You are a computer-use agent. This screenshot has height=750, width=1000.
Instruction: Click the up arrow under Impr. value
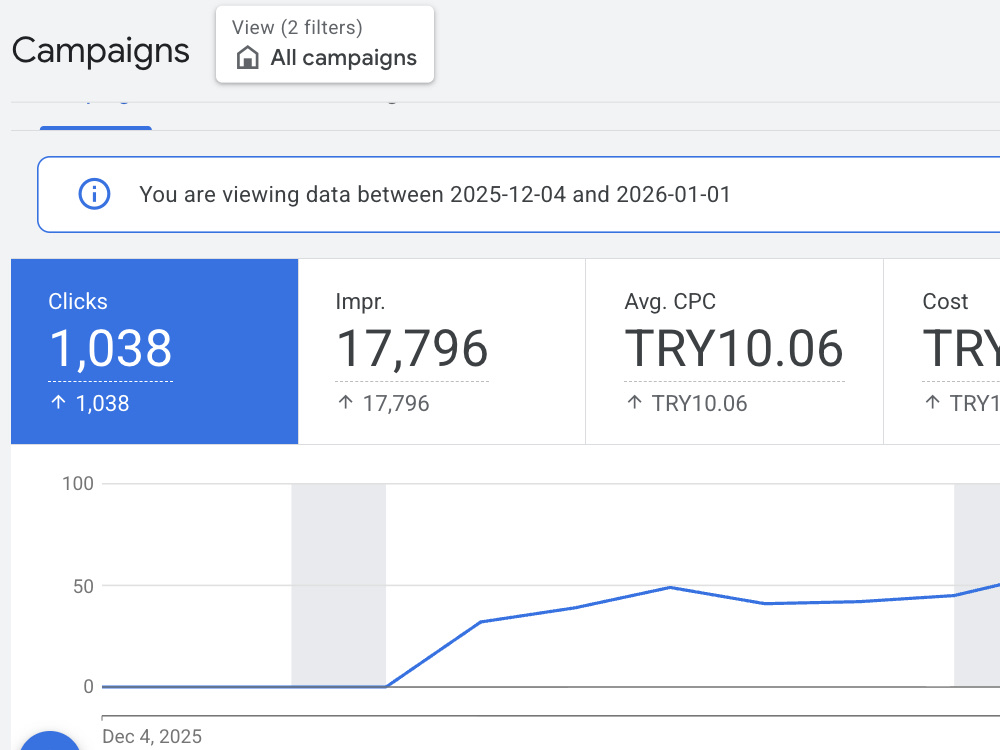click(x=346, y=402)
